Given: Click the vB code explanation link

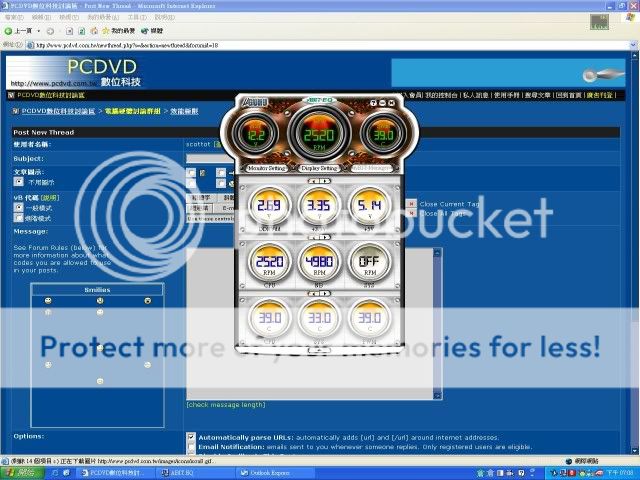Looking at the screenshot, I should click(x=50, y=198).
